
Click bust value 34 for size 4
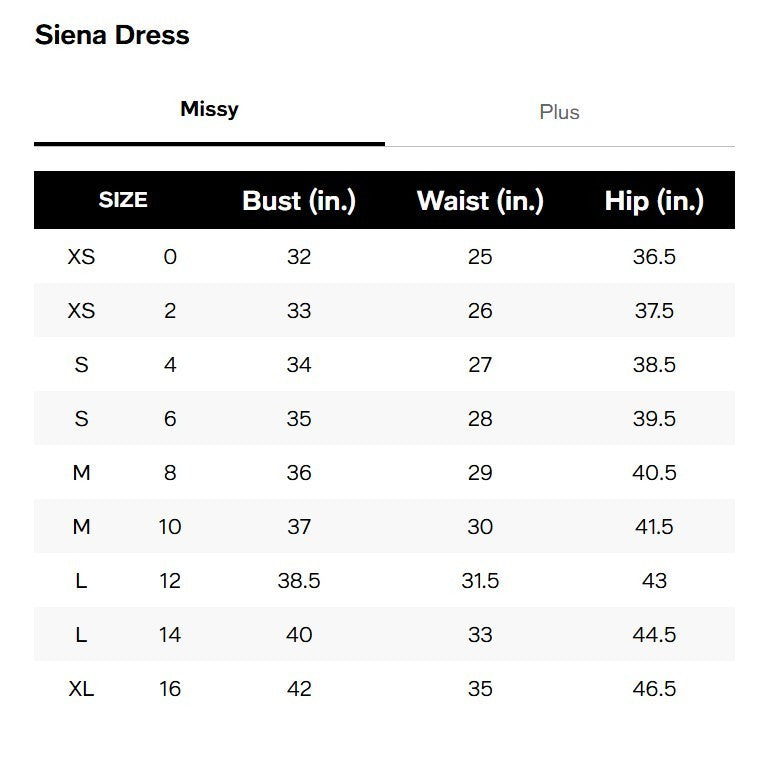click(x=299, y=365)
